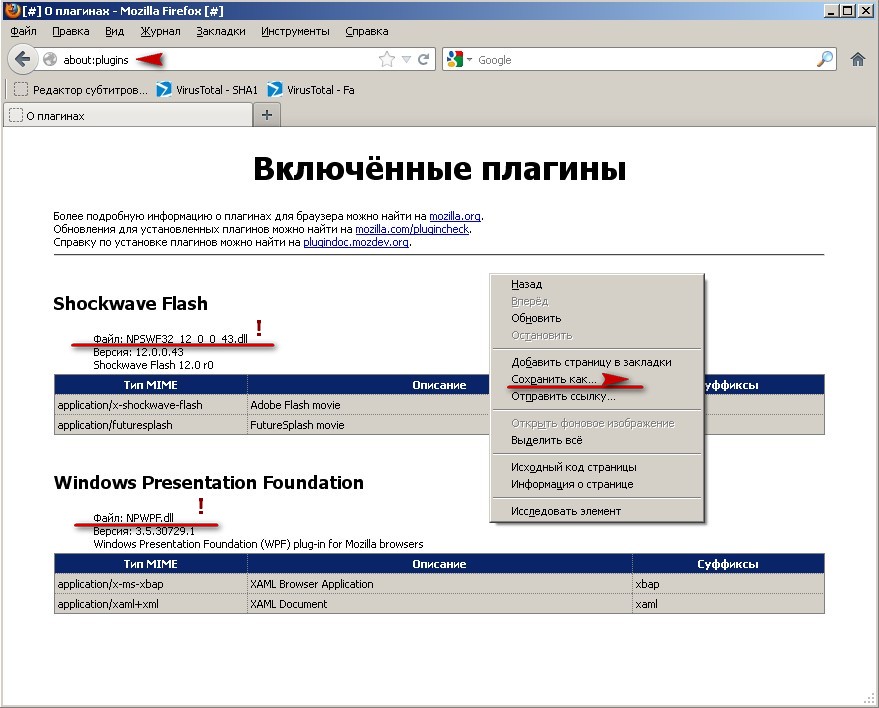Screen dimensions: 879x708
Task: Click the 'Версия: 3.5.30729.1' text
Action: coord(144,531)
